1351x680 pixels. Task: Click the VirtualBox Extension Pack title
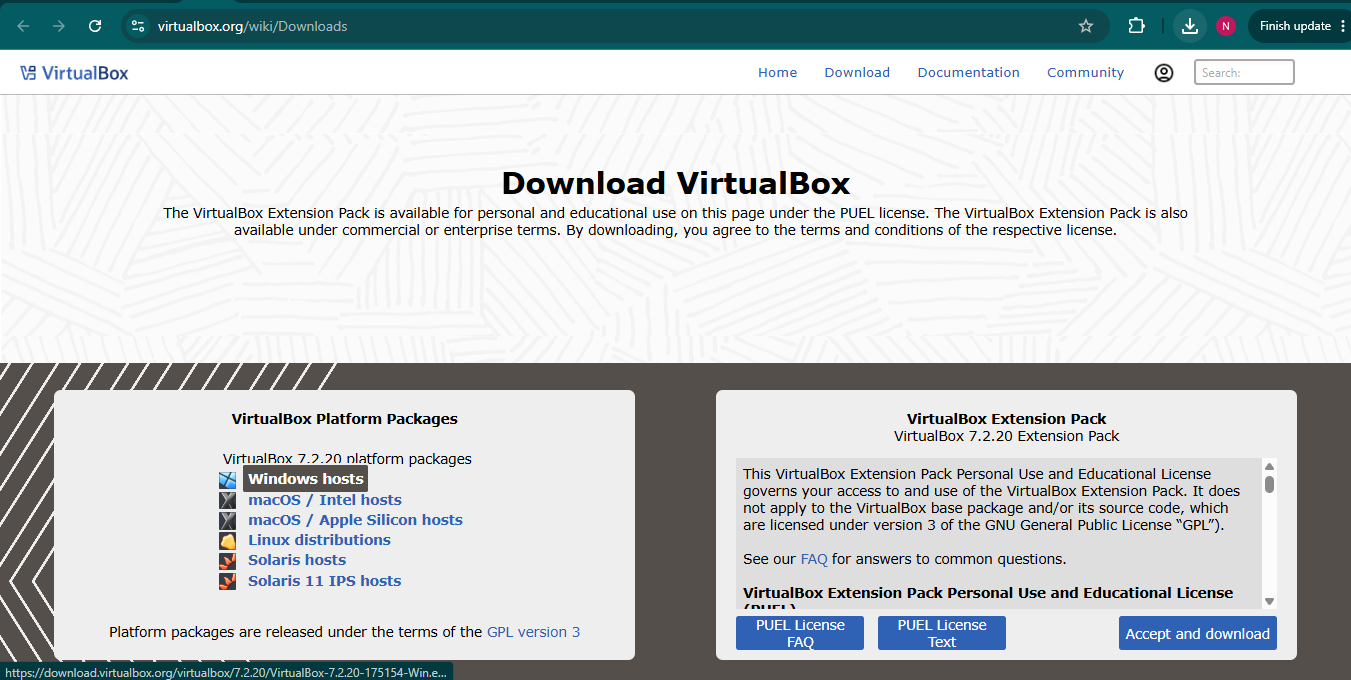pyautogui.click(x=1007, y=419)
